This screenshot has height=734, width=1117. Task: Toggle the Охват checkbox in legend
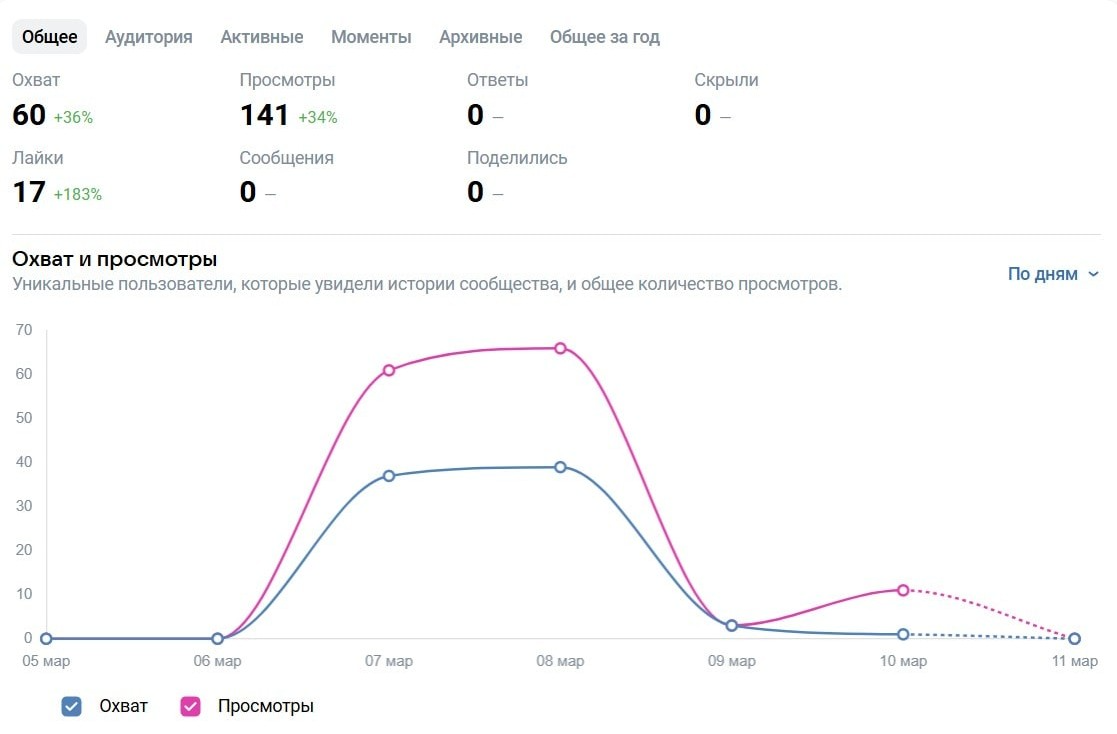click(71, 706)
